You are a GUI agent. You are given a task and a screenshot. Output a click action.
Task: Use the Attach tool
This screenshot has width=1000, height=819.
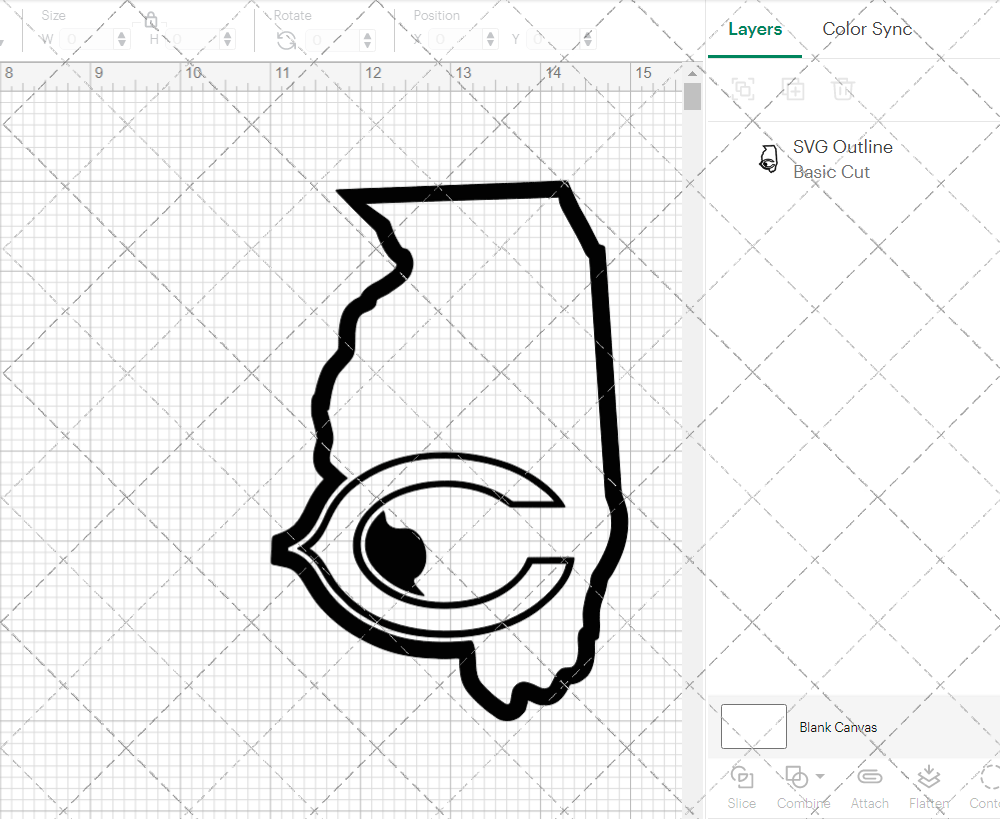(x=869, y=786)
